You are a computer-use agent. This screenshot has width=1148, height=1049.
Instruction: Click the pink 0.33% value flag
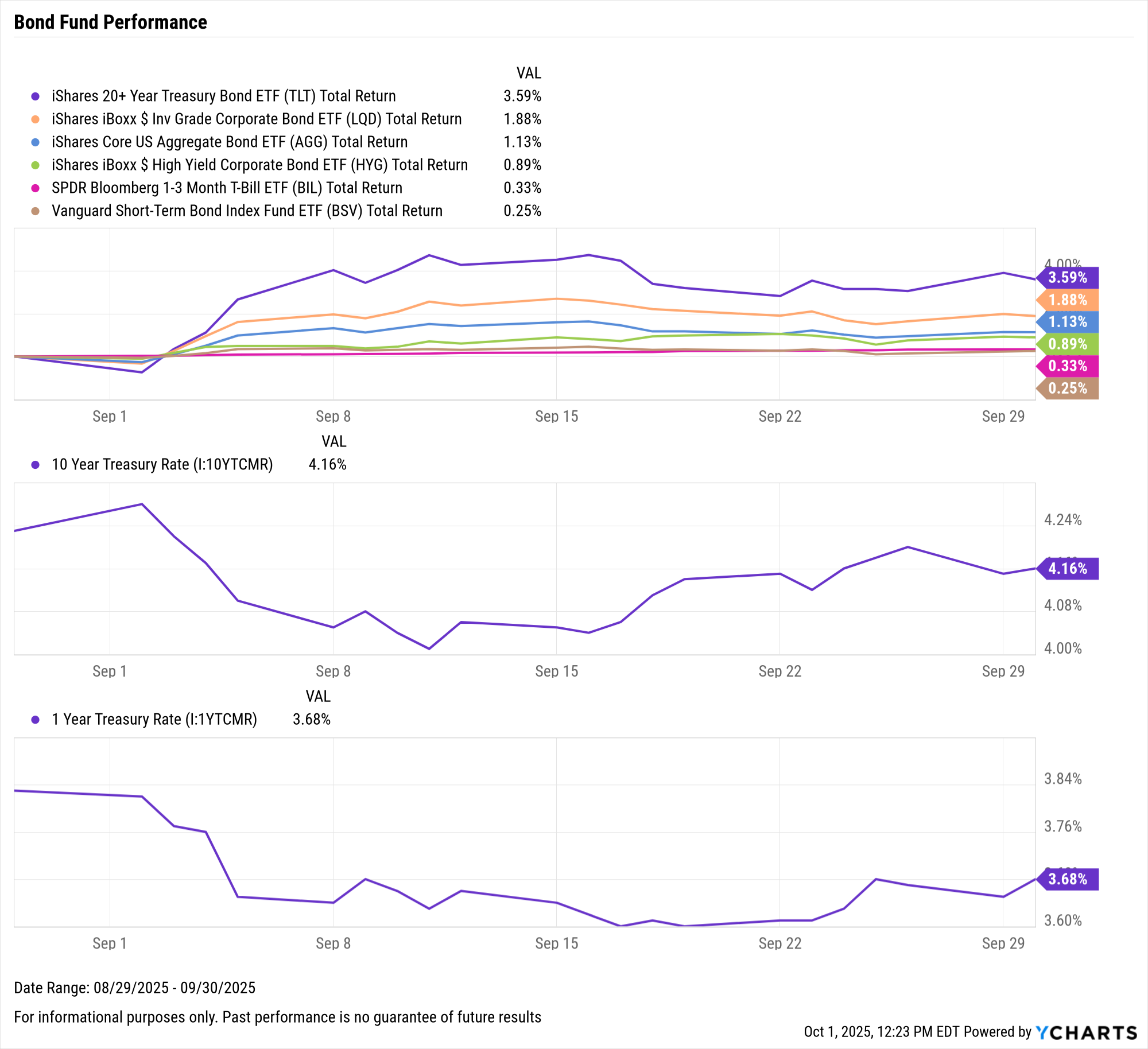(x=1068, y=366)
